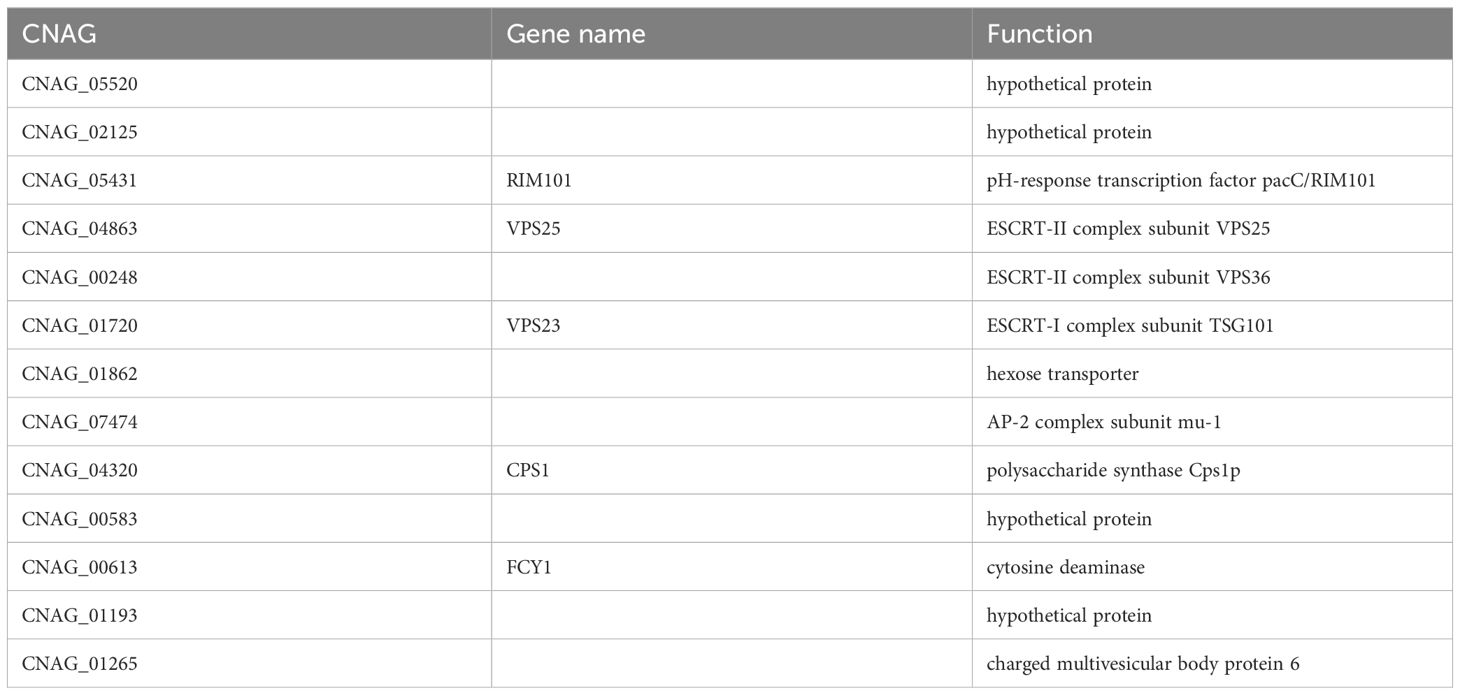Screen dimensions: 1460x695
Task: Click the ESCRT-I complex subunit TSG101 cell
Action: [1212, 325]
